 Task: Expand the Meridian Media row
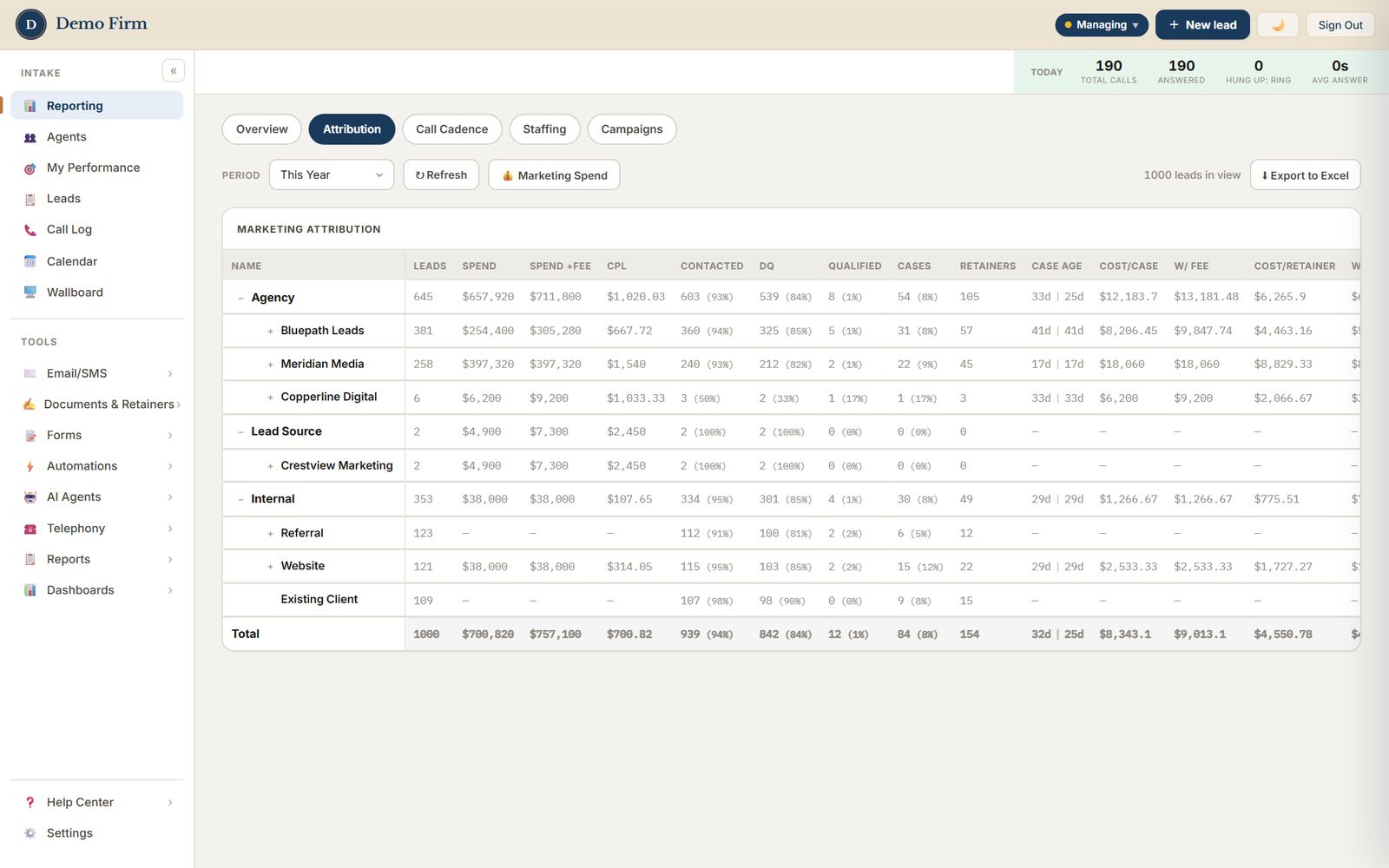(270, 365)
